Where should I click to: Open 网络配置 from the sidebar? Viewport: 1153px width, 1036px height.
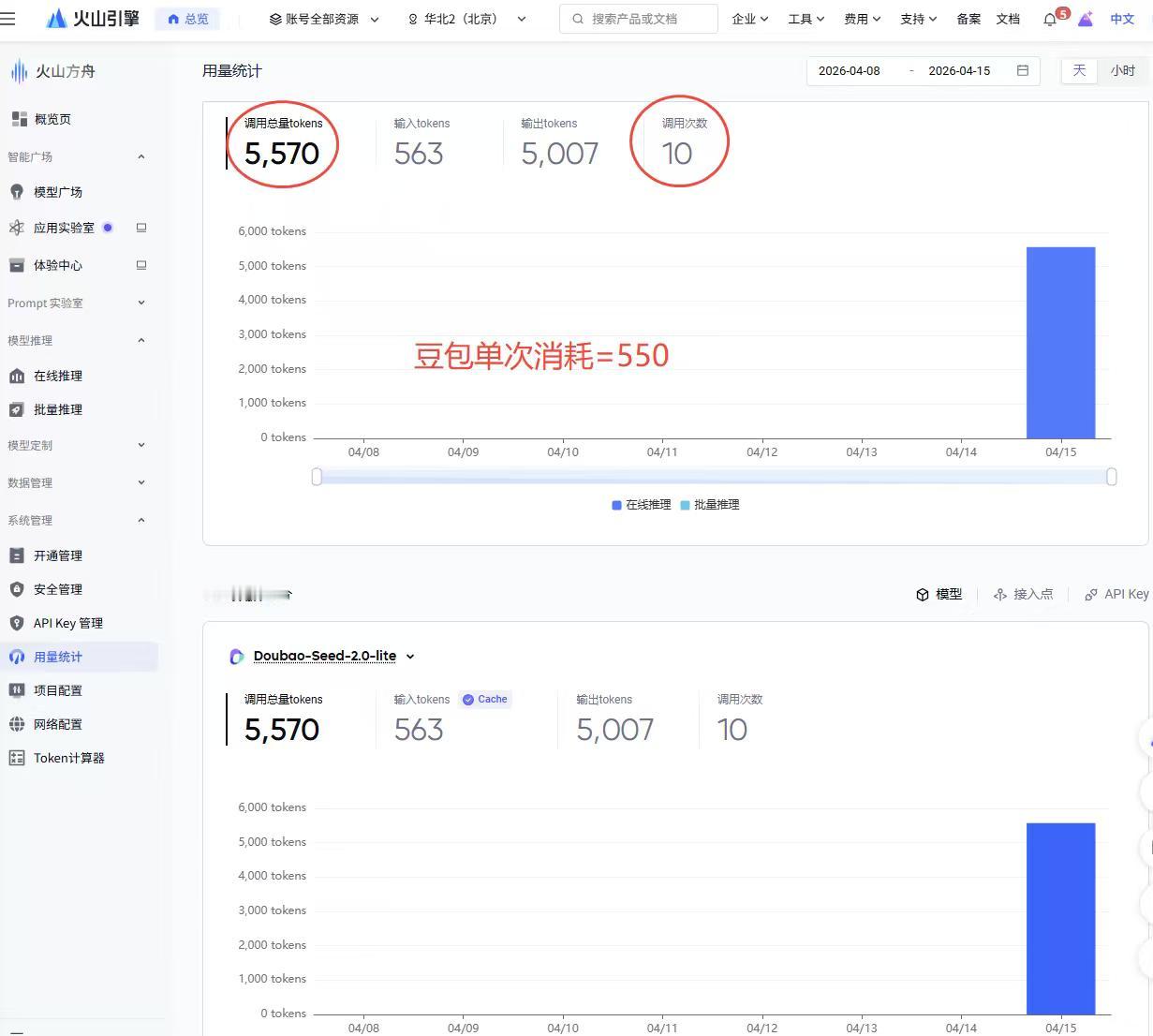pos(58,724)
